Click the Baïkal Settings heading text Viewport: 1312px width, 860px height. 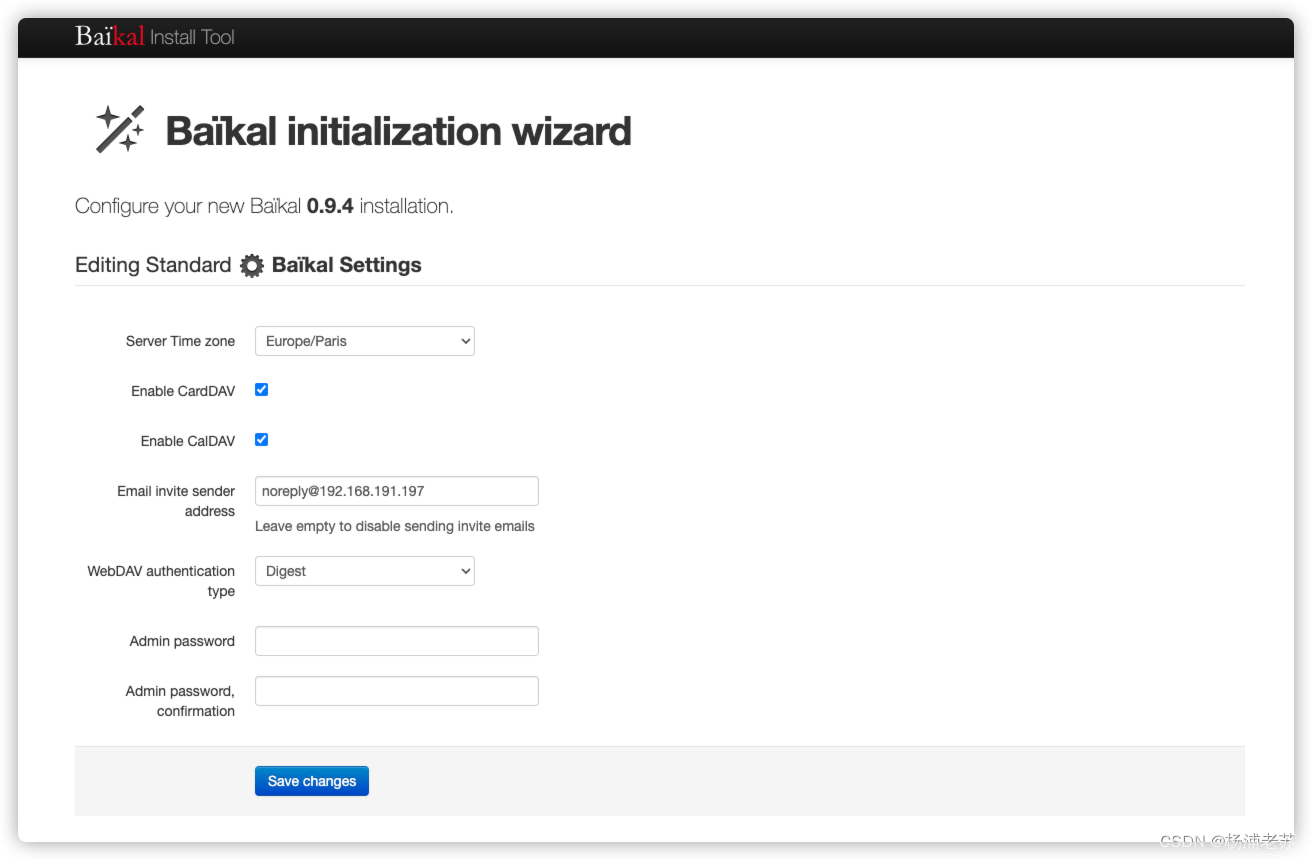pyautogui.click(x=347, y=265)
